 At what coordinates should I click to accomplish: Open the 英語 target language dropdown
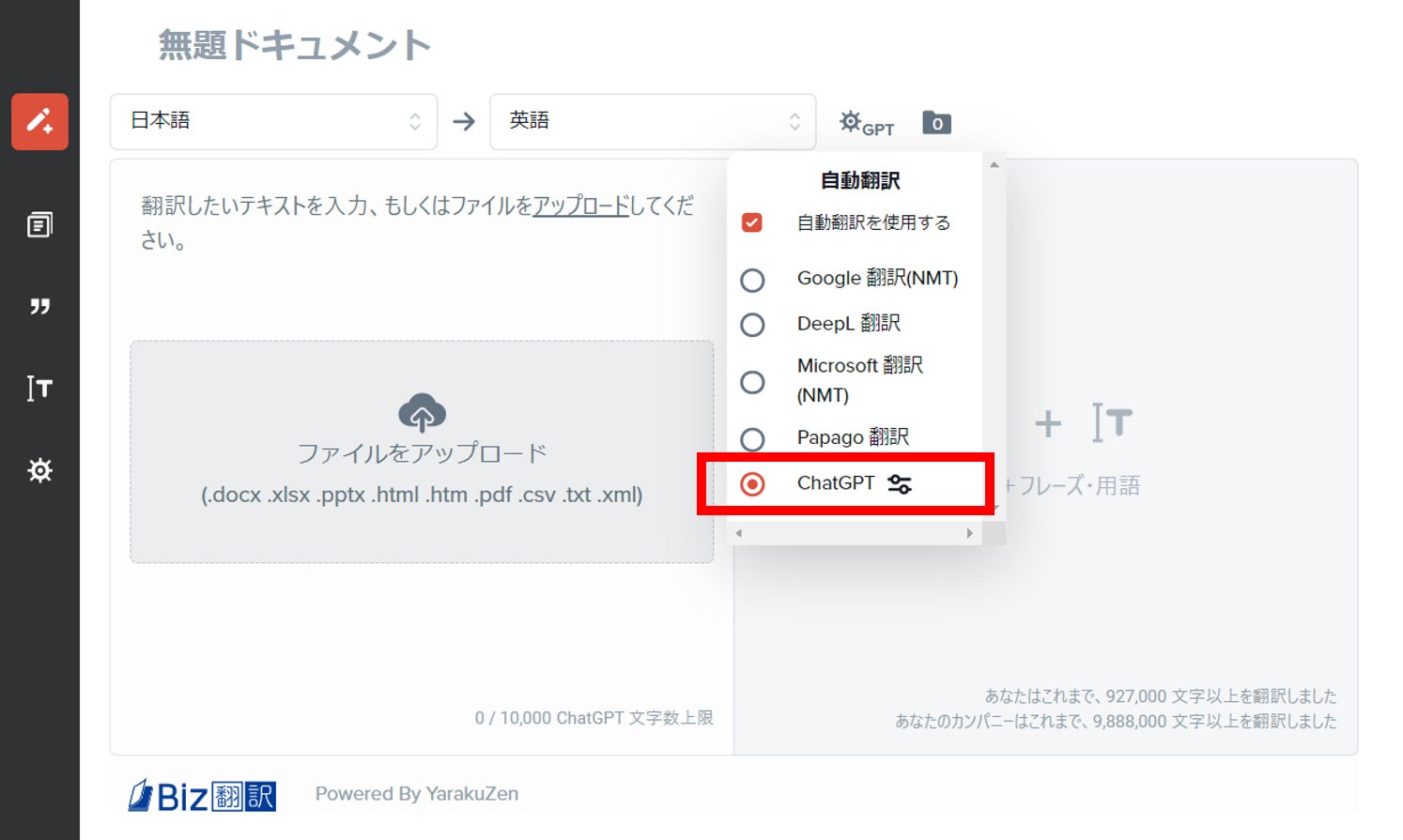(x=653, y=122)
